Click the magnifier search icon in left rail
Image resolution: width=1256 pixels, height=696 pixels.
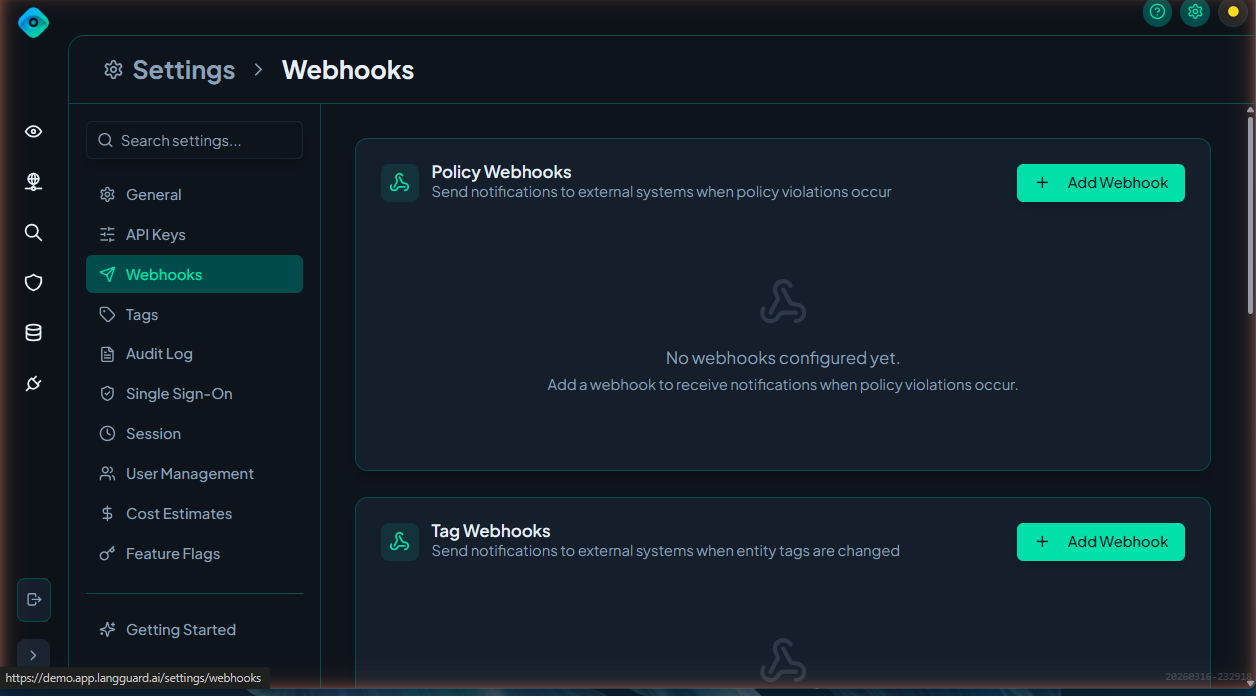coord(33,233)
